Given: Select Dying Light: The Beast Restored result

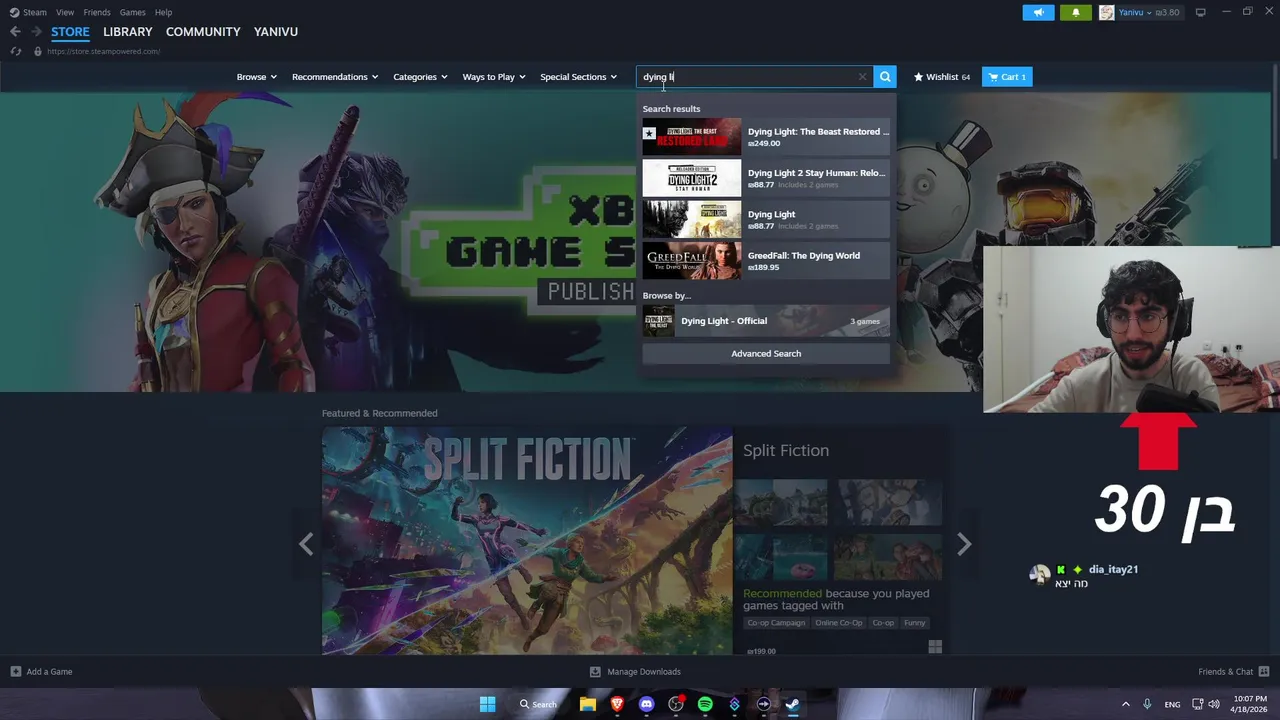Looking at the screenshot, I should (766, 137).
